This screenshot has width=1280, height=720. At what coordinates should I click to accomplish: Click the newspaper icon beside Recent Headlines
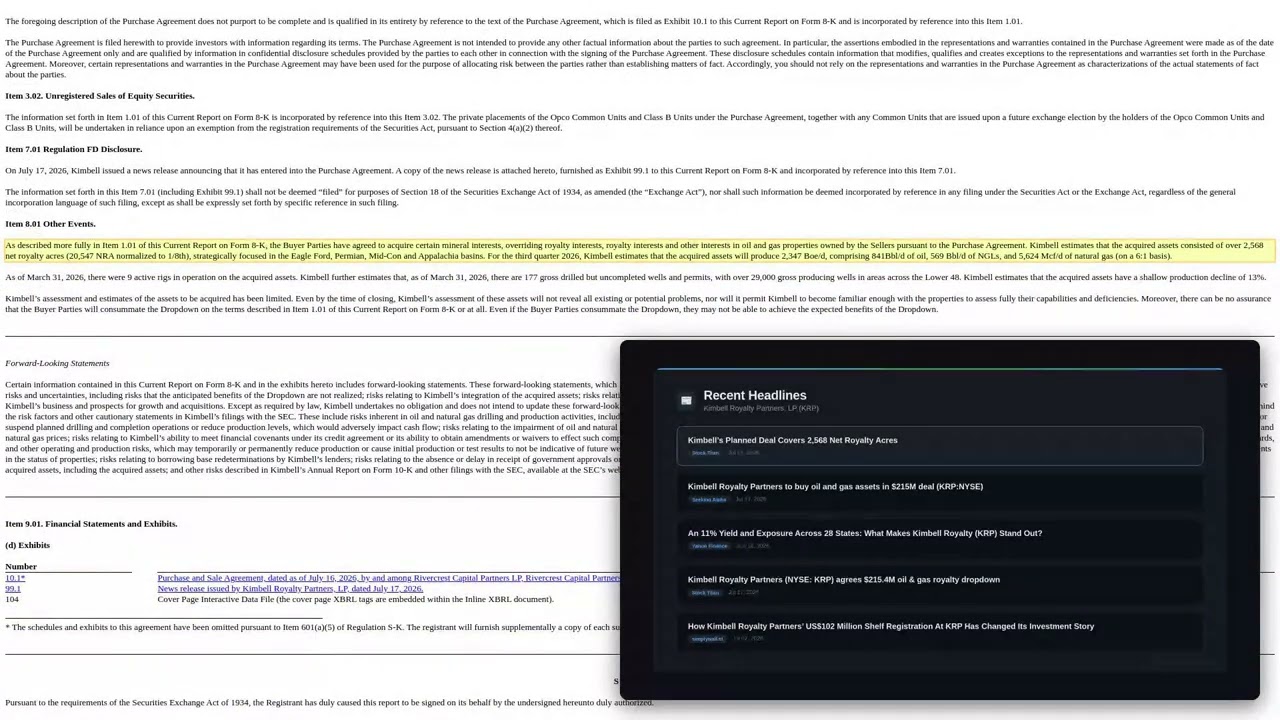coord(686,400)
